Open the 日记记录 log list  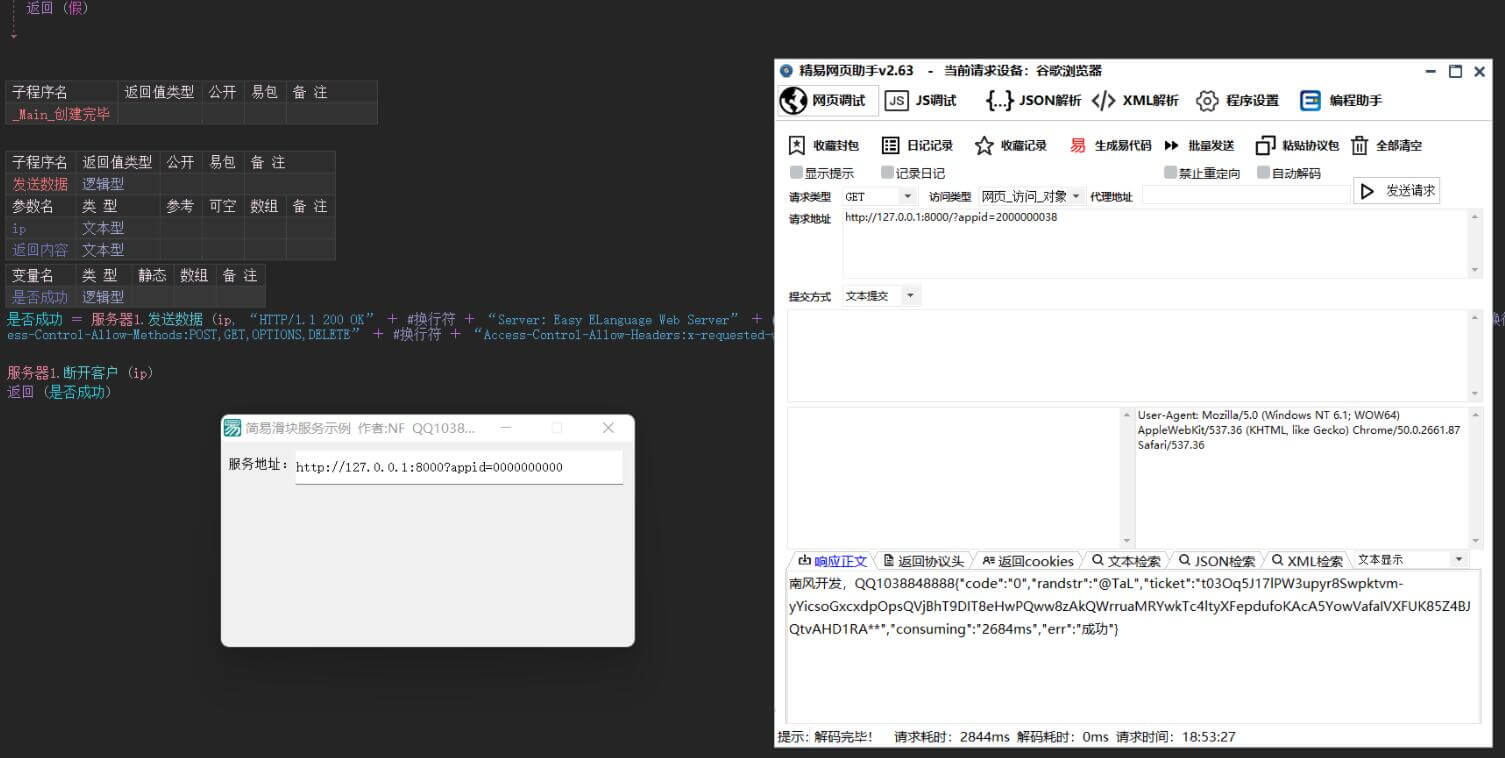pos(917,146)
